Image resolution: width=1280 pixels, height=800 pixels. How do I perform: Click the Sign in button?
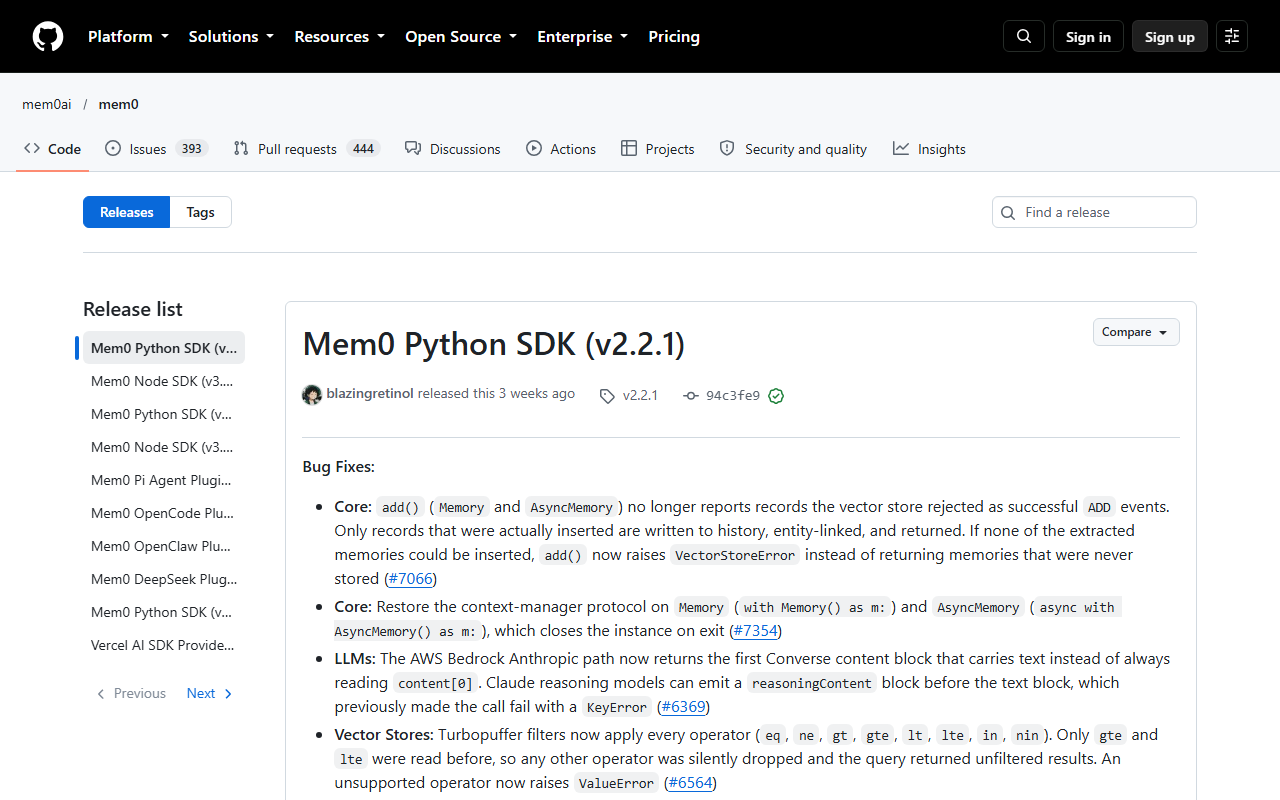pyautogui.click(x=1088, y=36)
